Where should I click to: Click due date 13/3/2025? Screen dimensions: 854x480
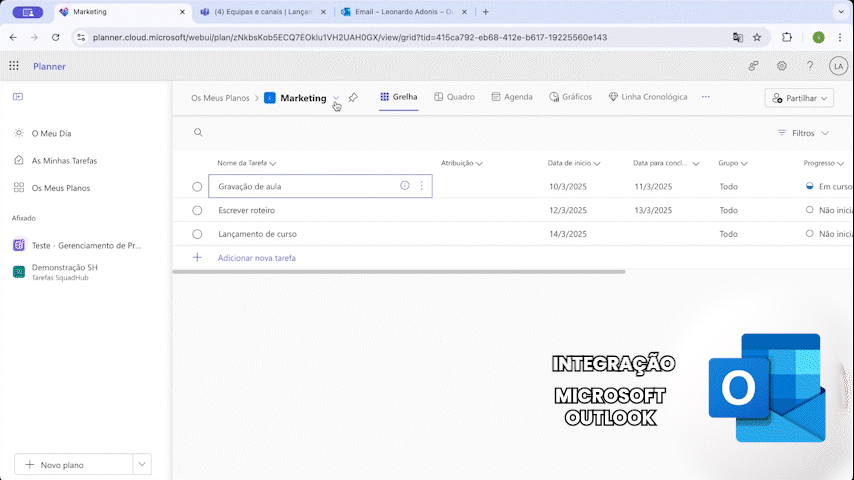click(x=653, y=210)
